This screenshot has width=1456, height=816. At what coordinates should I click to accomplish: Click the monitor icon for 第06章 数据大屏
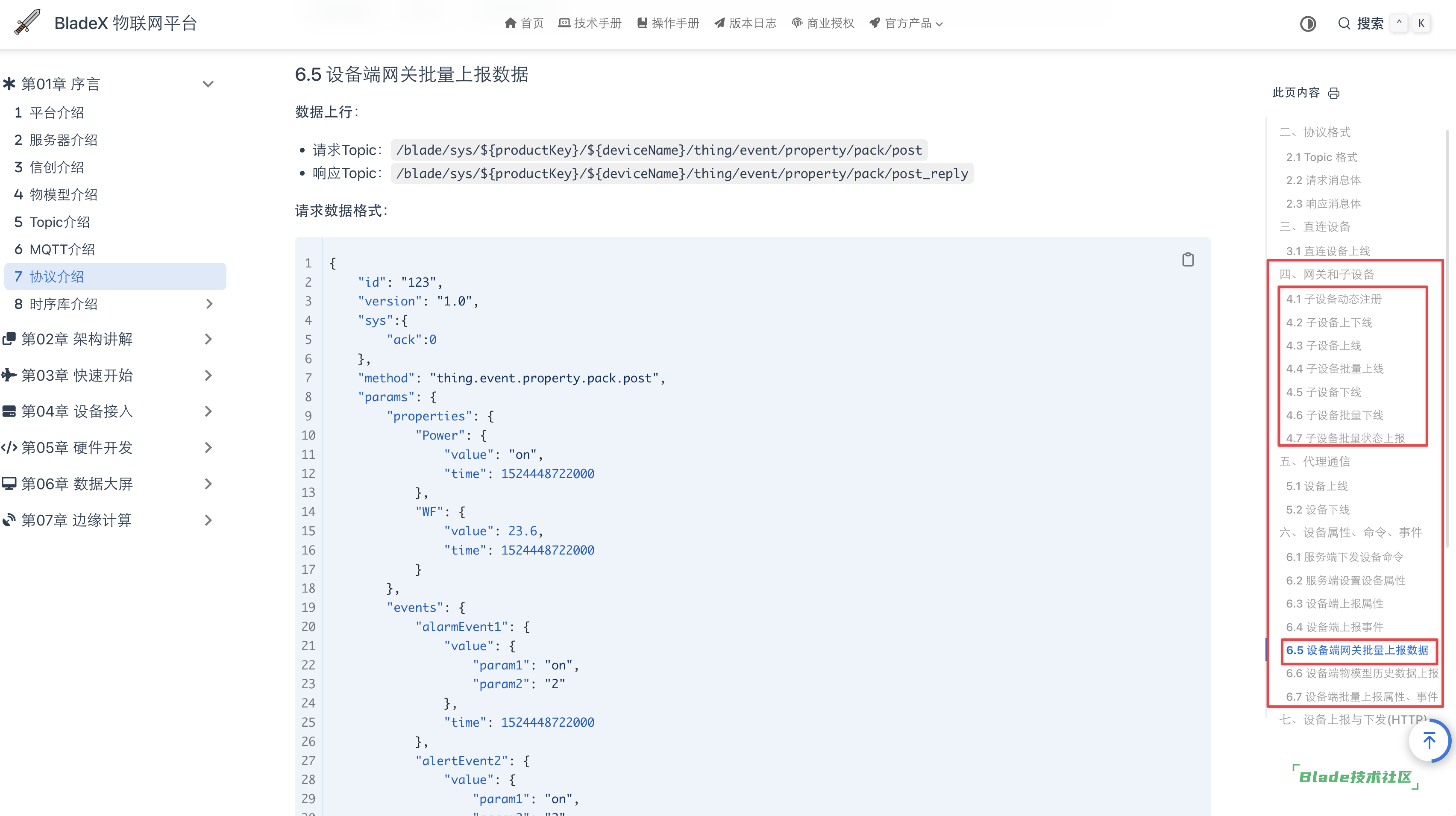[9, 484]
